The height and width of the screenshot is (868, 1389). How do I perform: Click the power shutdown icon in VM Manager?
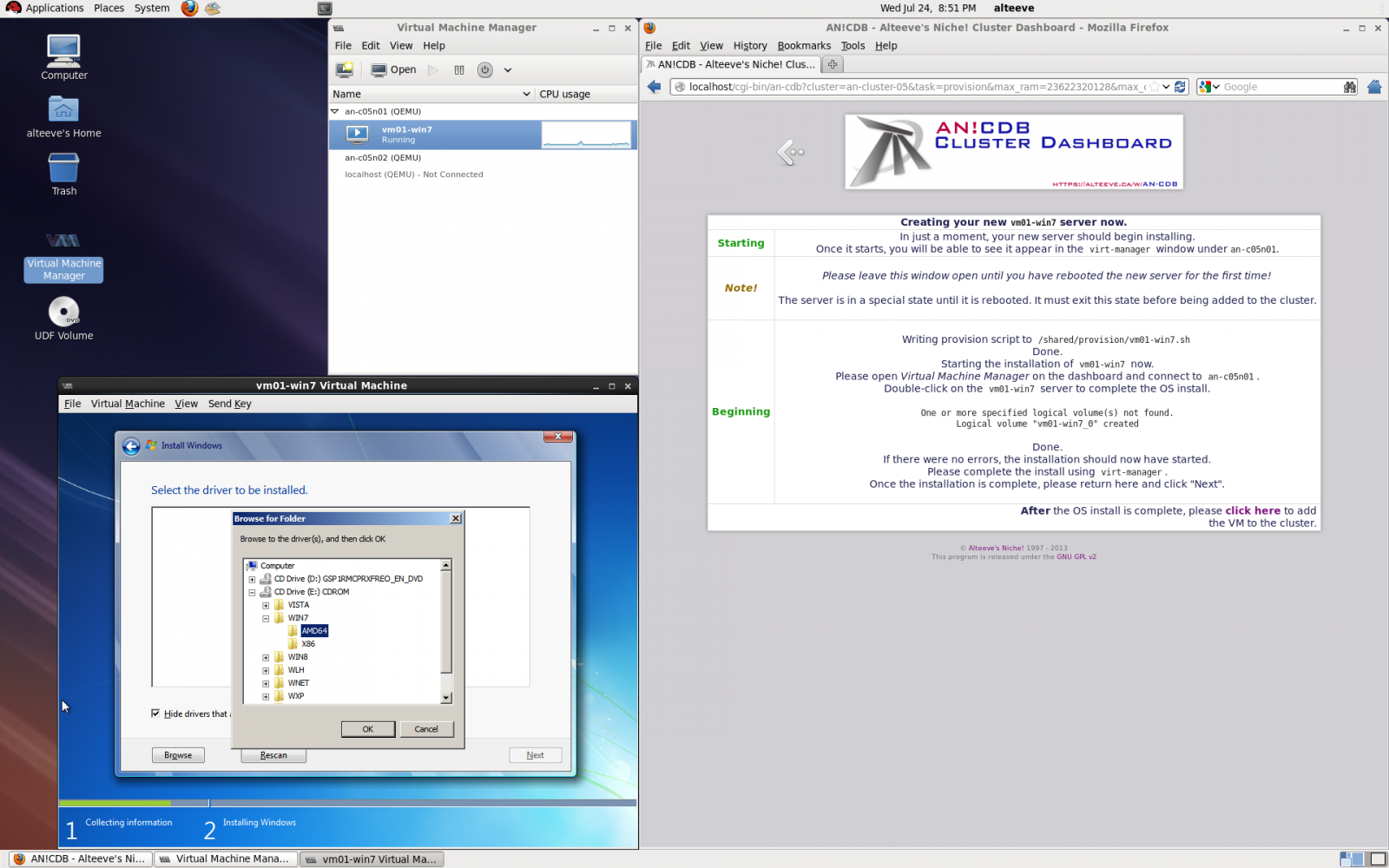click(485, 69)
